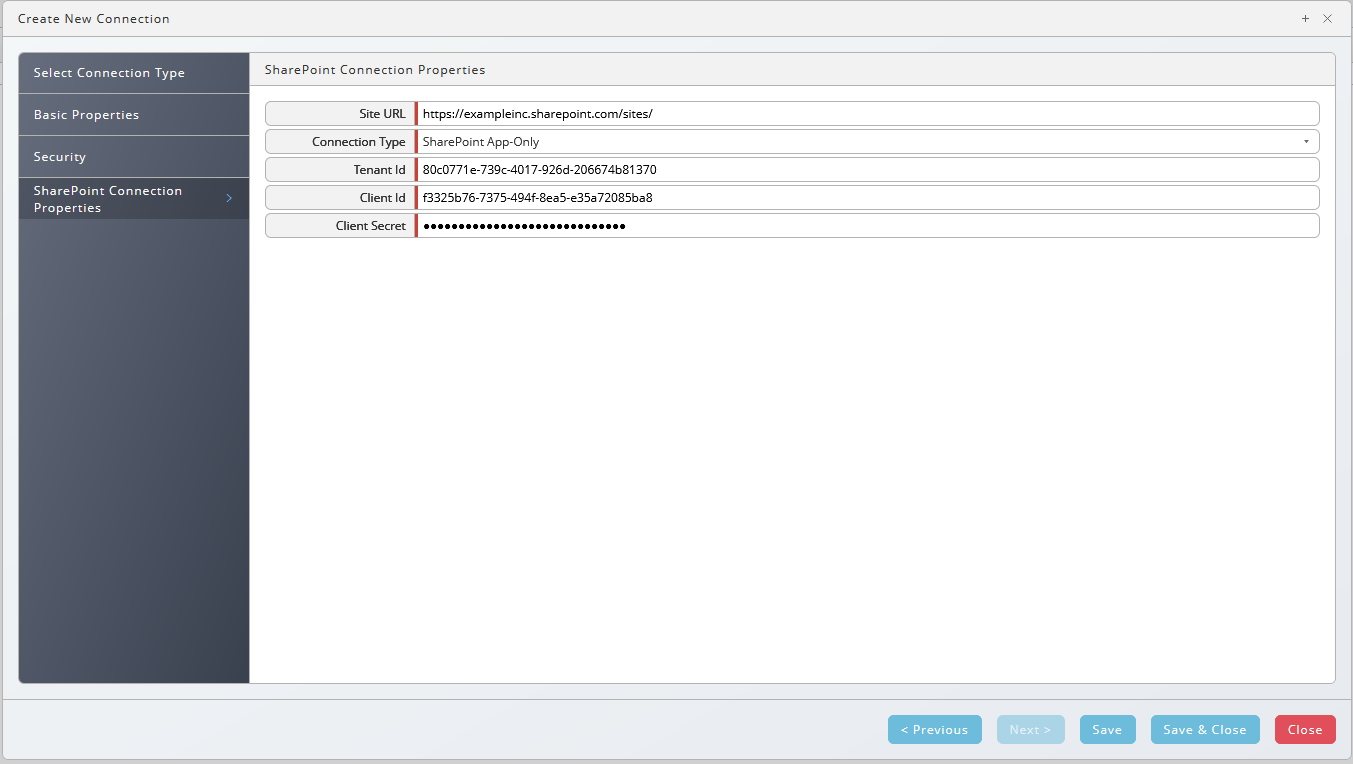Screen dimensions: 1353x764
Task: Go to Basic Properties step
Action: (x=134, y=115)
